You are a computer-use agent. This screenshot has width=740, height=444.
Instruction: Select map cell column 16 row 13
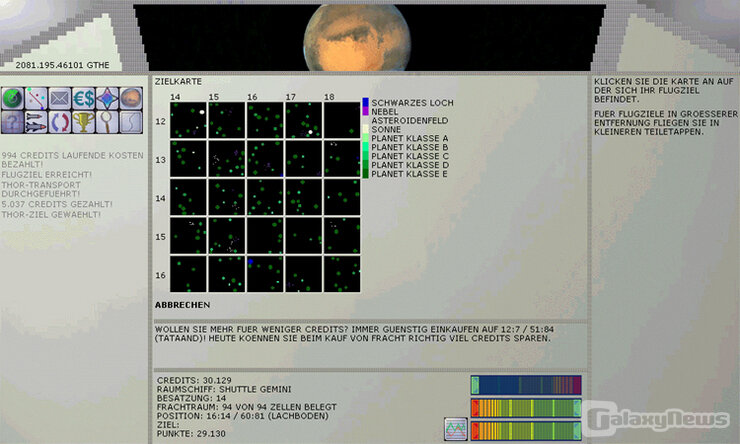265,159
